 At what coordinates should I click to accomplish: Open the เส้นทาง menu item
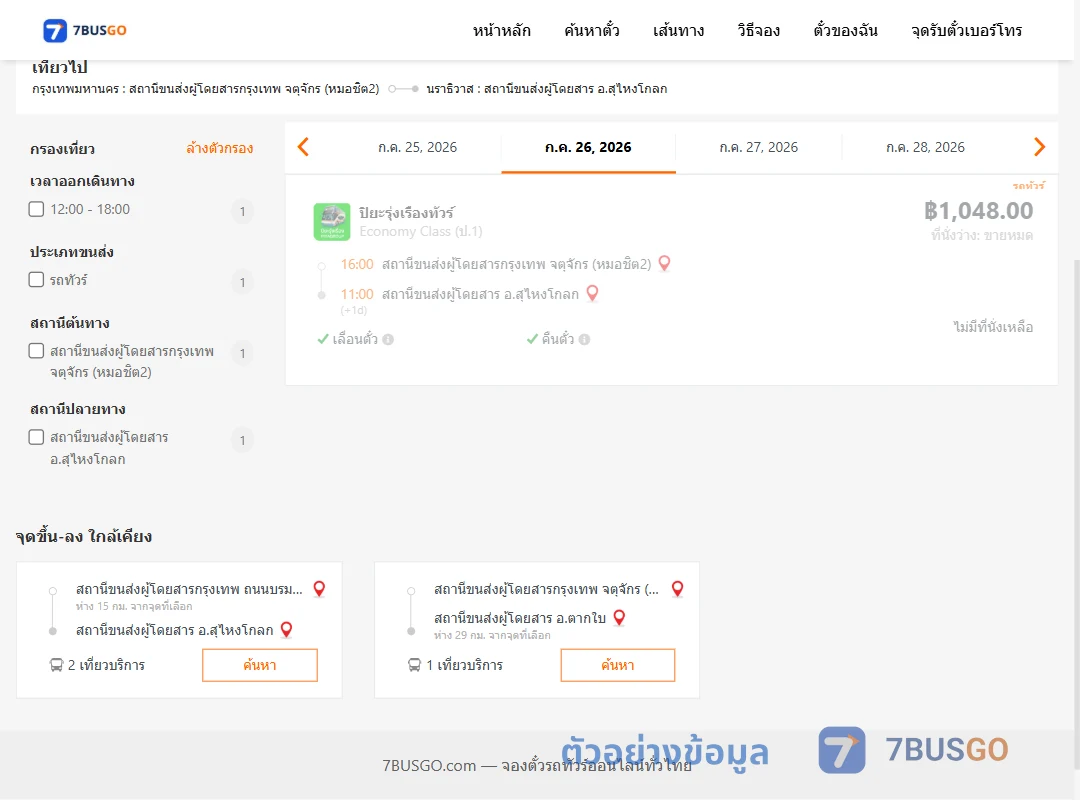click(678, 30)
